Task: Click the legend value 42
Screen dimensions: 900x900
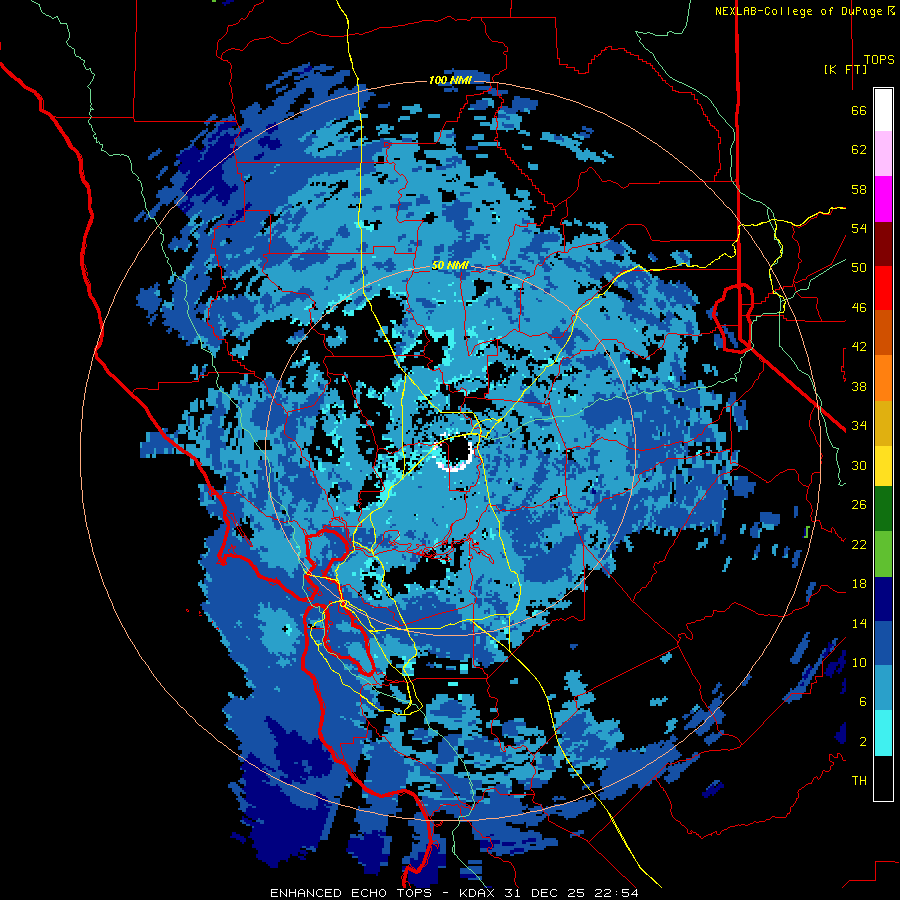Action: 859,347
